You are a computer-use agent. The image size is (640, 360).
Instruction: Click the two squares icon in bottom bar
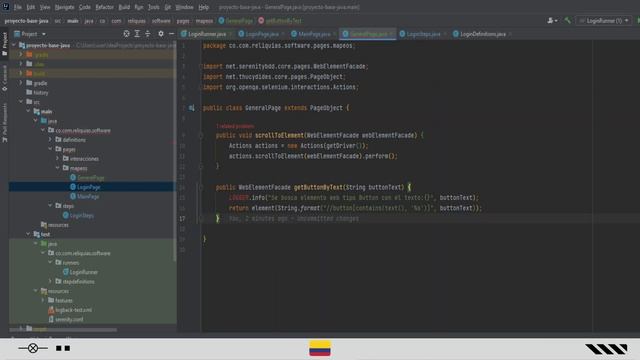[x=63, y=348]
